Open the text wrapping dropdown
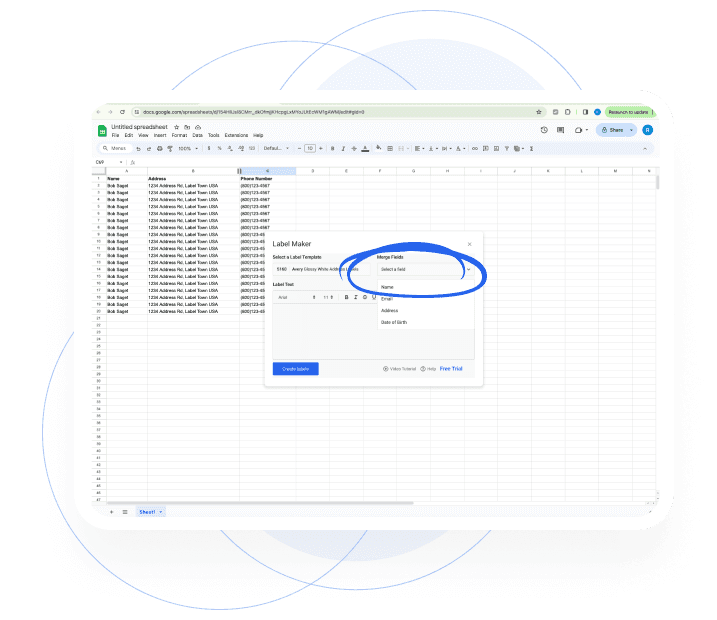 point(446,149)
